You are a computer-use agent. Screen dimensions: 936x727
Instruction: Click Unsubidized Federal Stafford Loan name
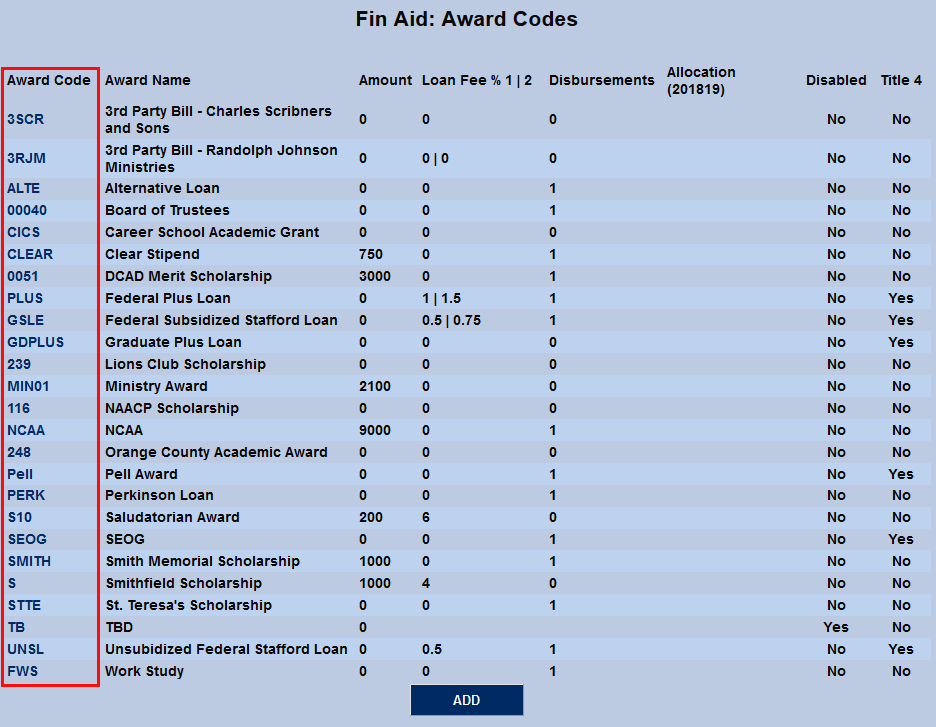pyautogui.click(x=226, y=649)
